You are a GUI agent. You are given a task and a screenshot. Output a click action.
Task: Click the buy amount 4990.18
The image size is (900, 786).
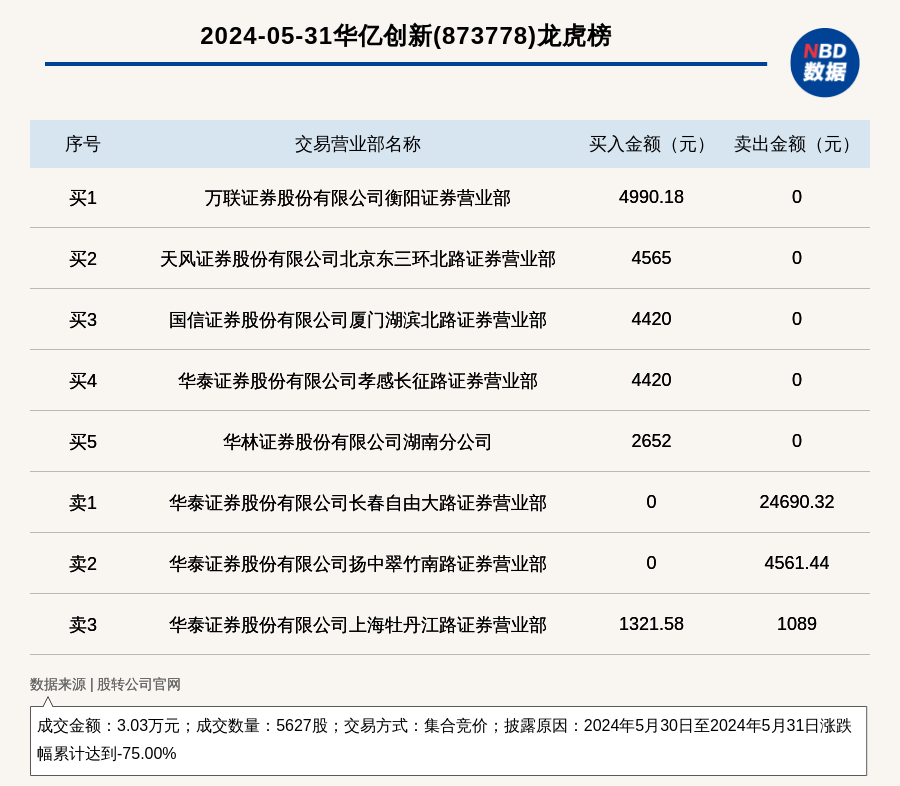tap(651, 197)
